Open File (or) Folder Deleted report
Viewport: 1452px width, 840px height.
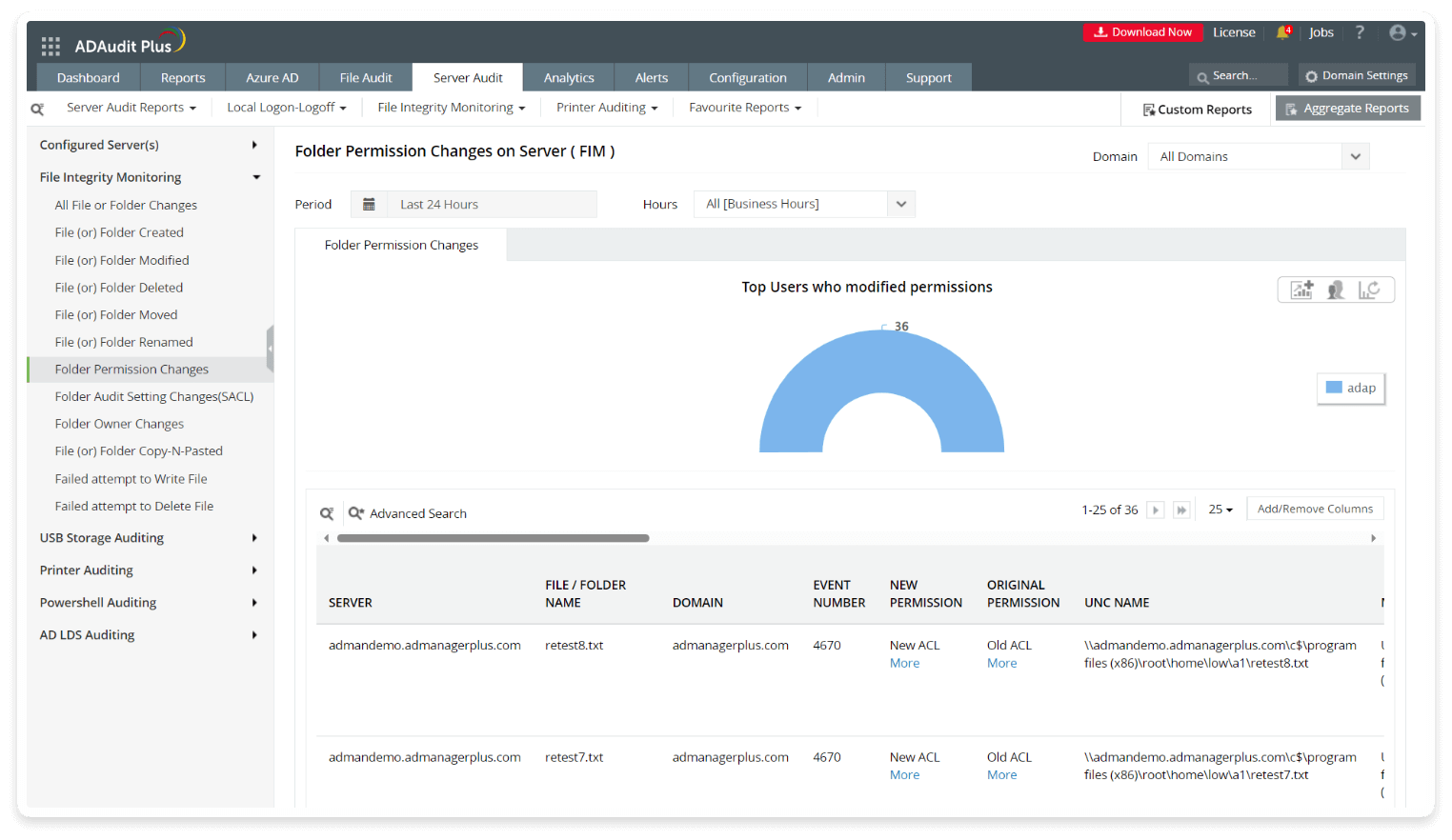pos(119,289)
